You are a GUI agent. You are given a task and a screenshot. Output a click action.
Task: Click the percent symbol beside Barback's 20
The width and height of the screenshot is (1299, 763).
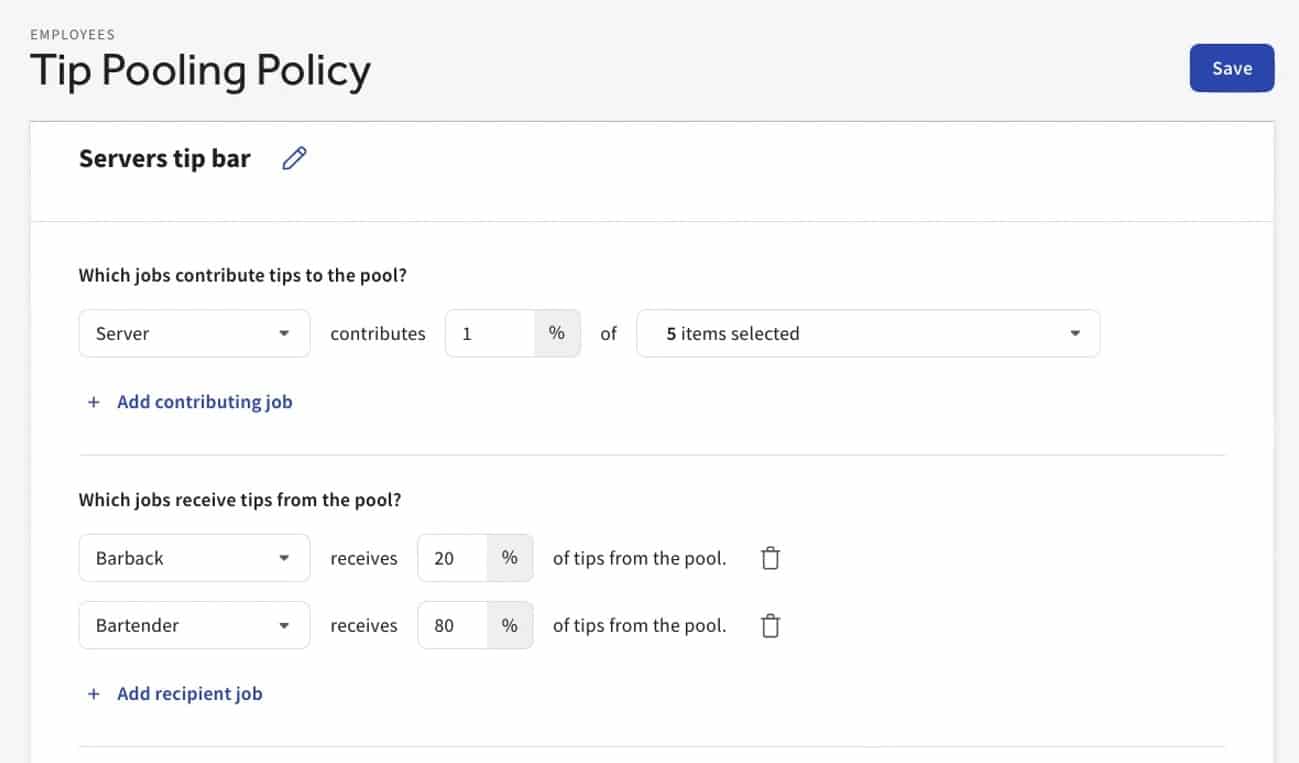pos(510,558)
